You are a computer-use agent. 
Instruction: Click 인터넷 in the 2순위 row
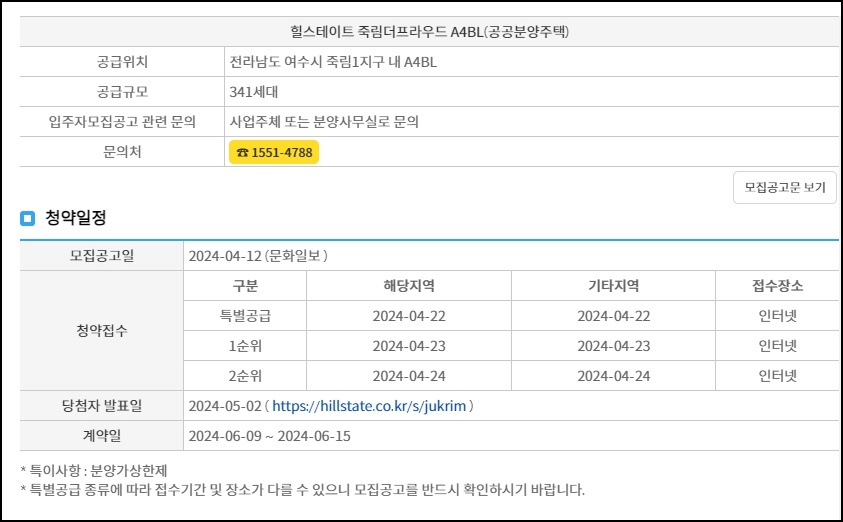click(777, 376)
